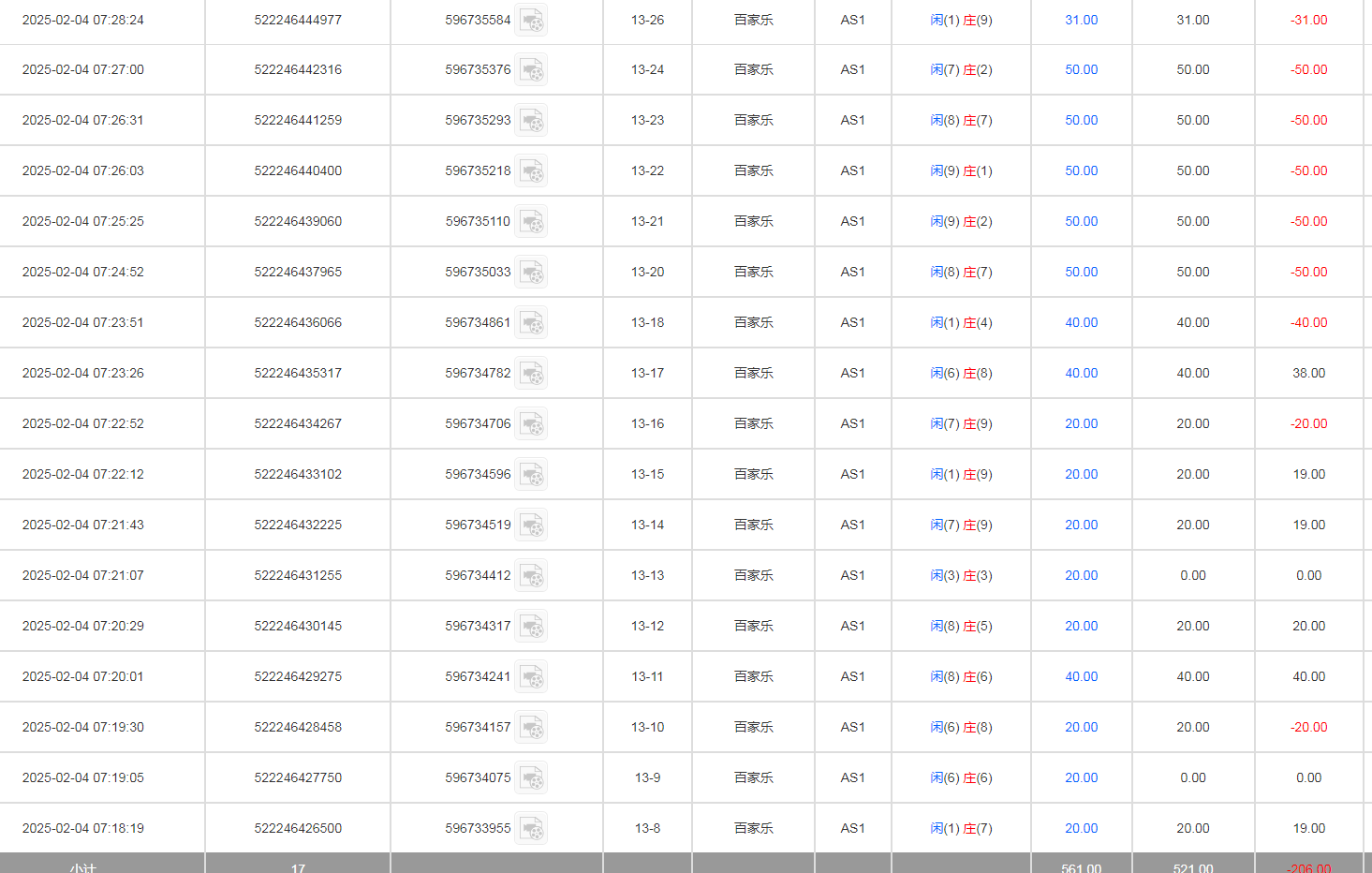1372x873 pixels.
Task: Click the 2025-02-04 07:18:19 timestamp cell
Action: [x=83, y=828]
